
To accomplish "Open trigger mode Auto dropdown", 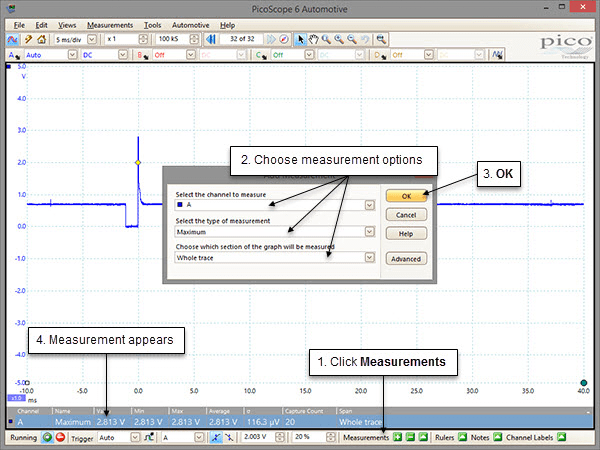I will point(135,437).
